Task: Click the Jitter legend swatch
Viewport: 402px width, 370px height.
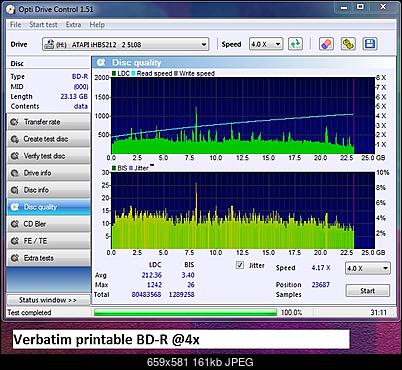Action: [x=131, y=168]
